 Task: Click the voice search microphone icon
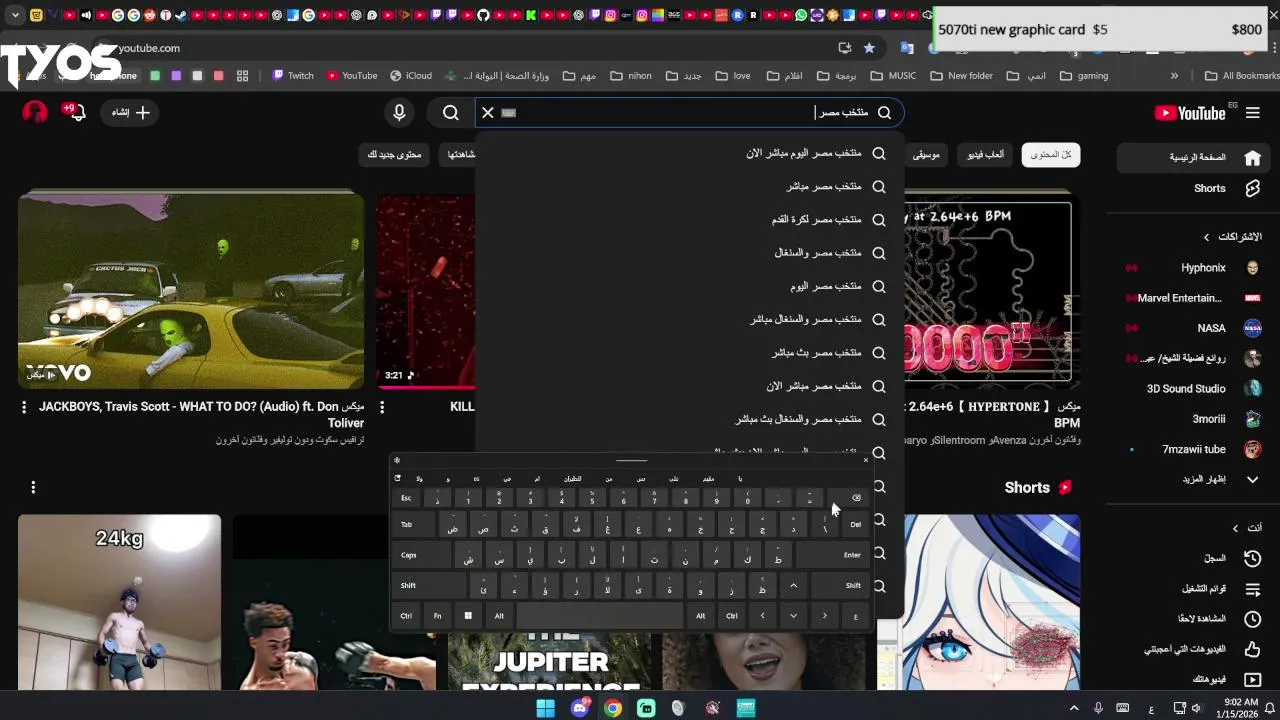[x=399, y=113]
